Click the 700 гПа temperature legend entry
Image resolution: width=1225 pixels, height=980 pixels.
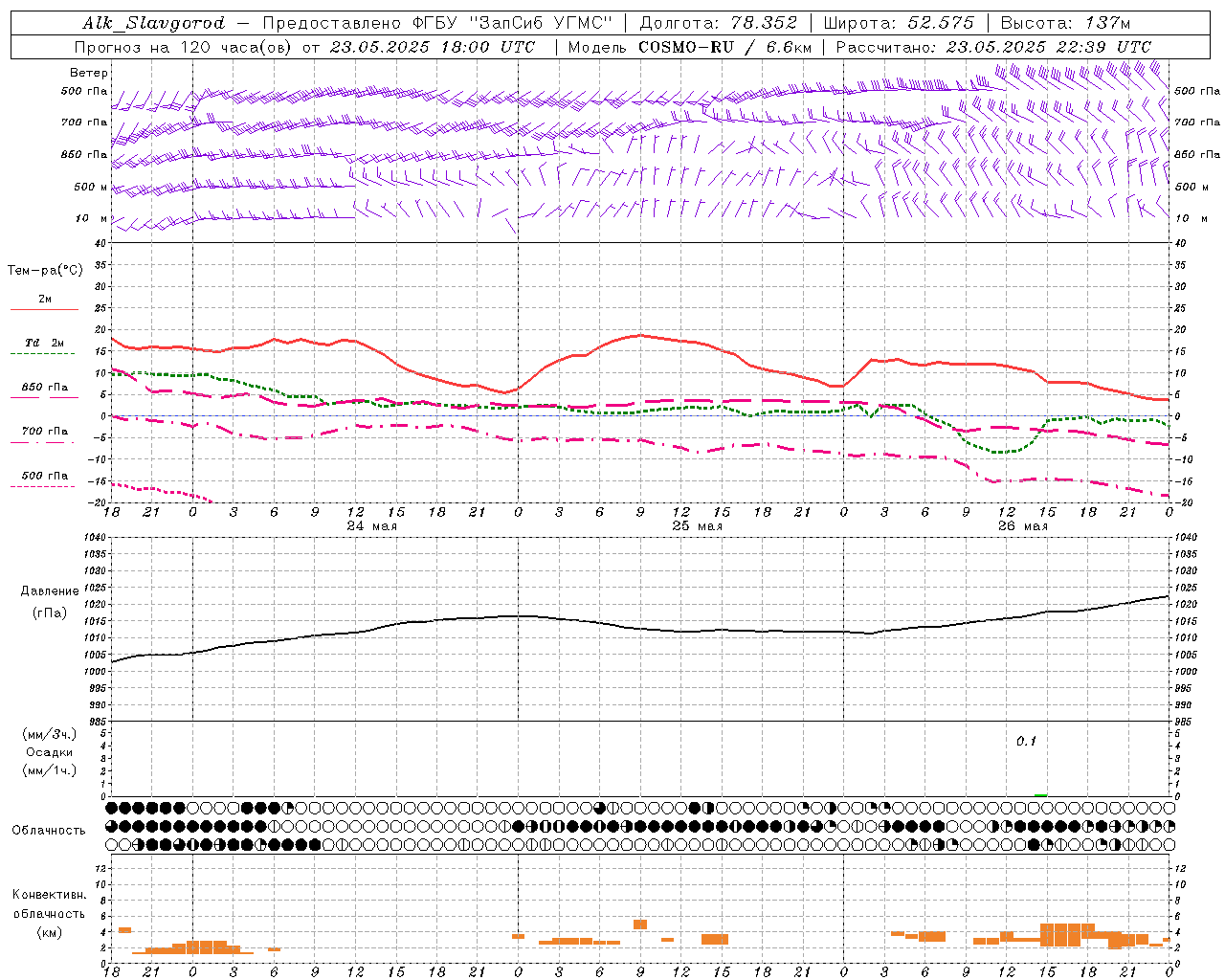click(44, 432)
